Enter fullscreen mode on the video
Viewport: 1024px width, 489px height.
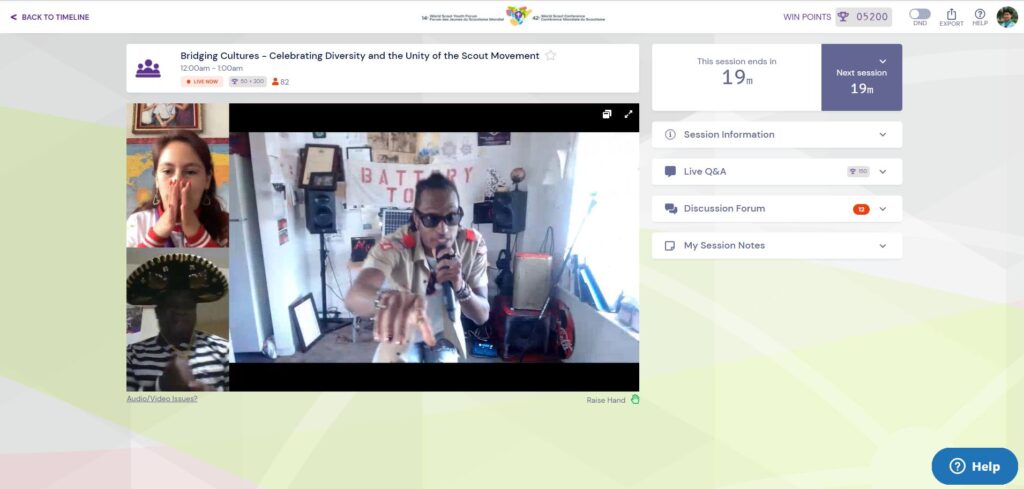[x=628, y=114]
